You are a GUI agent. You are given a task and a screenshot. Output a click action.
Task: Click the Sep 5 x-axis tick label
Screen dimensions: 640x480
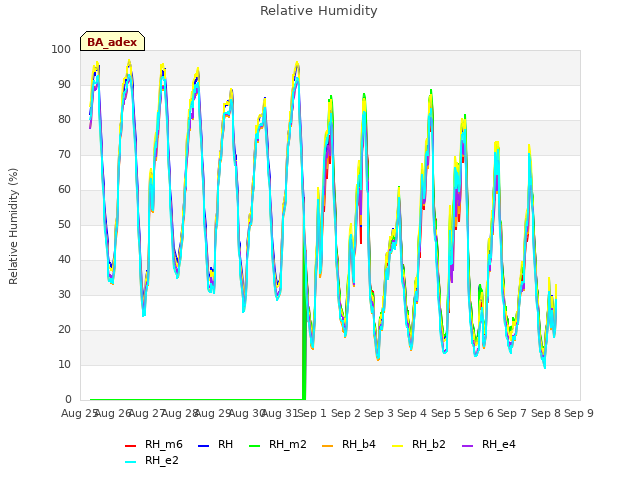(x=445, y=413)
